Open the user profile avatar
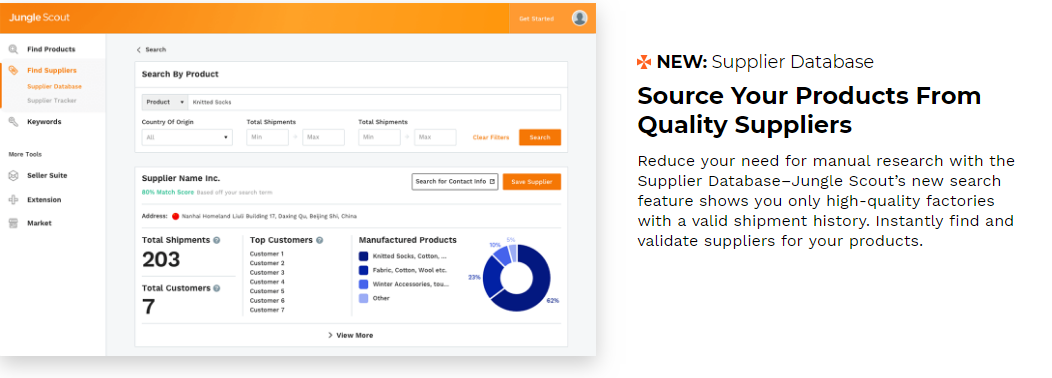This screenshot has width=1052, height=378. (580, 18)
